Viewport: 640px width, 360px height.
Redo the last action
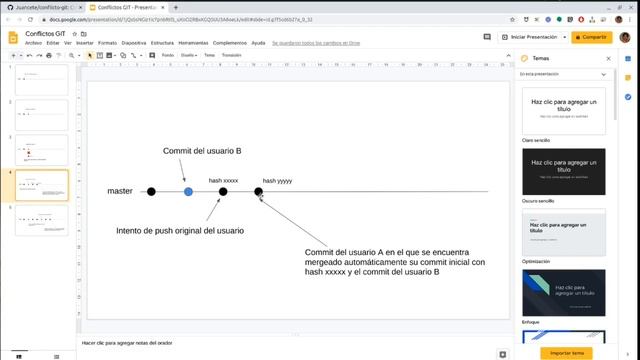[39, 55]
